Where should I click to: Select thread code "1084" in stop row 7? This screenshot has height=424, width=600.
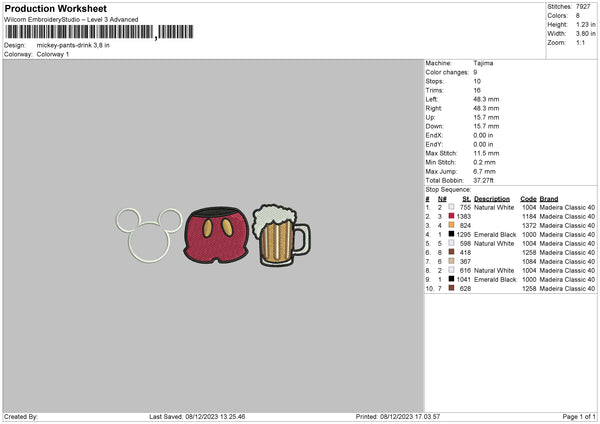(529, 261)
